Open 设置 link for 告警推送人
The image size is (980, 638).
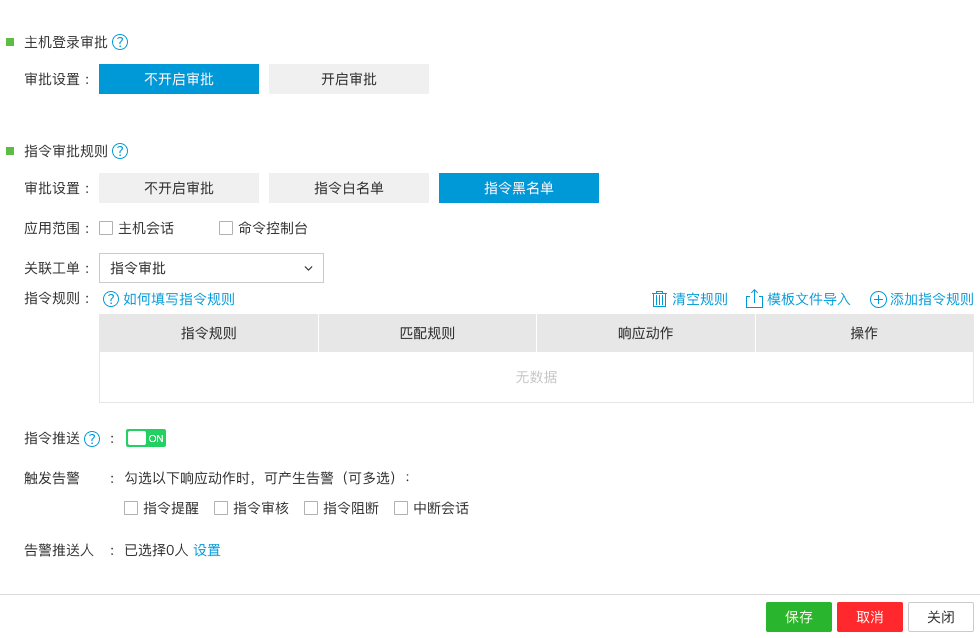tap(207, 550)
